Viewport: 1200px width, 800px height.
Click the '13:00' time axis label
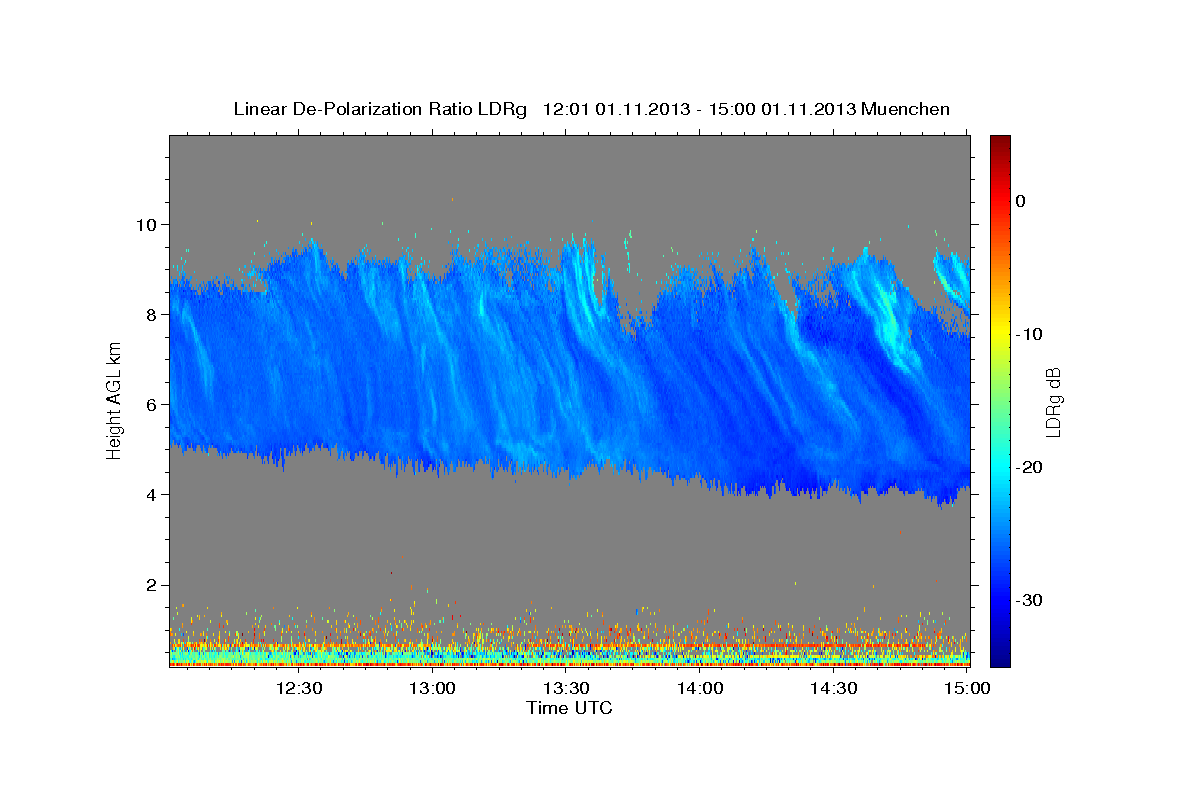coord(432,688)
